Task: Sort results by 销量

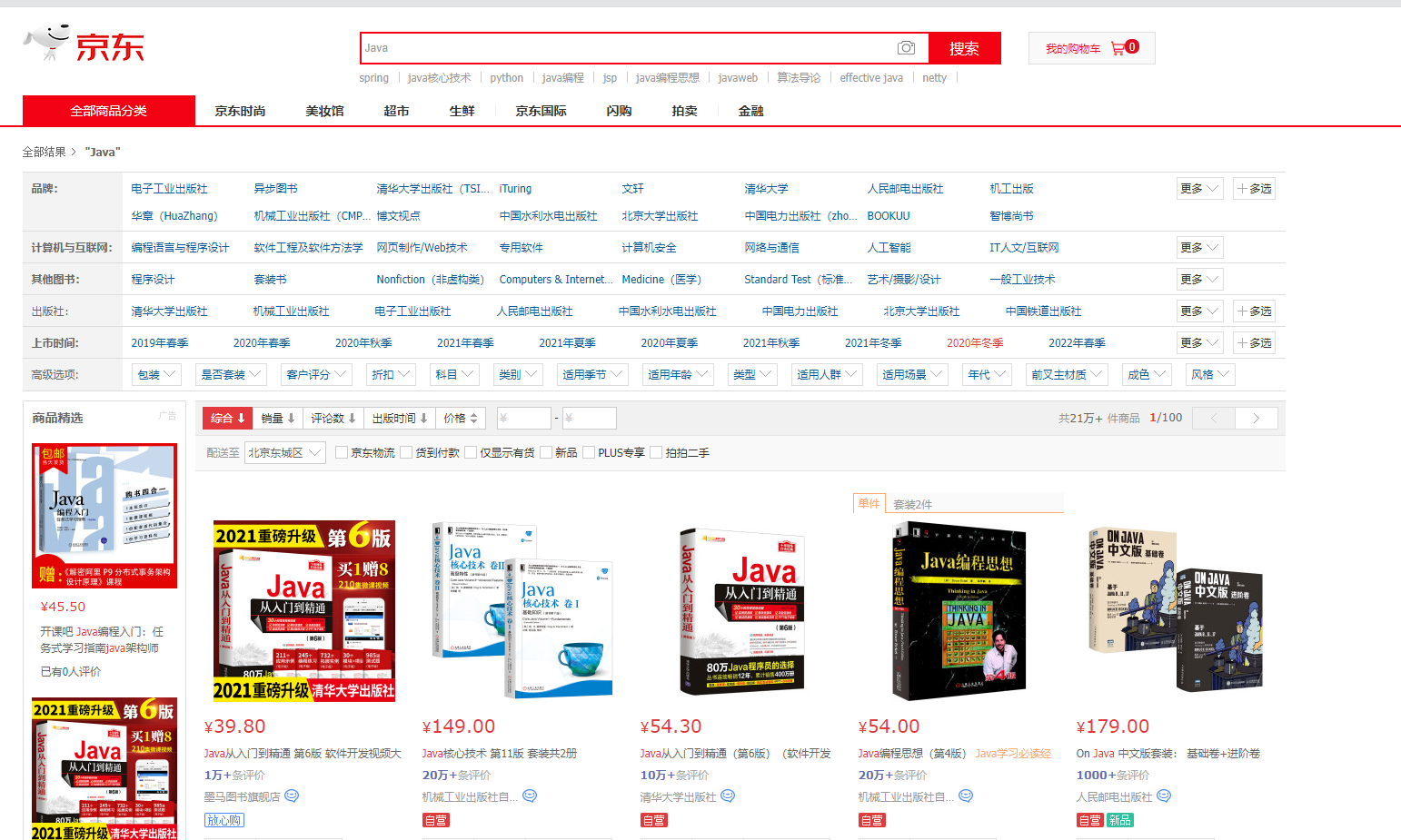Action: [x=278, y=418]
